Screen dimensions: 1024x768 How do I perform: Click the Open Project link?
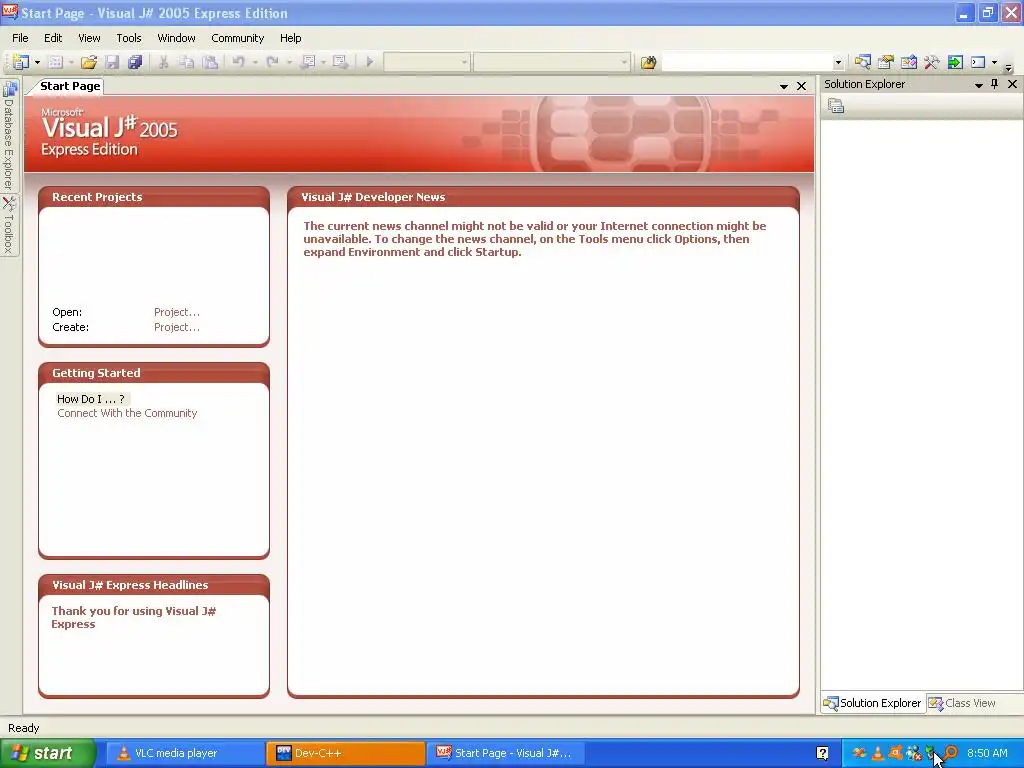coord(177,312)
